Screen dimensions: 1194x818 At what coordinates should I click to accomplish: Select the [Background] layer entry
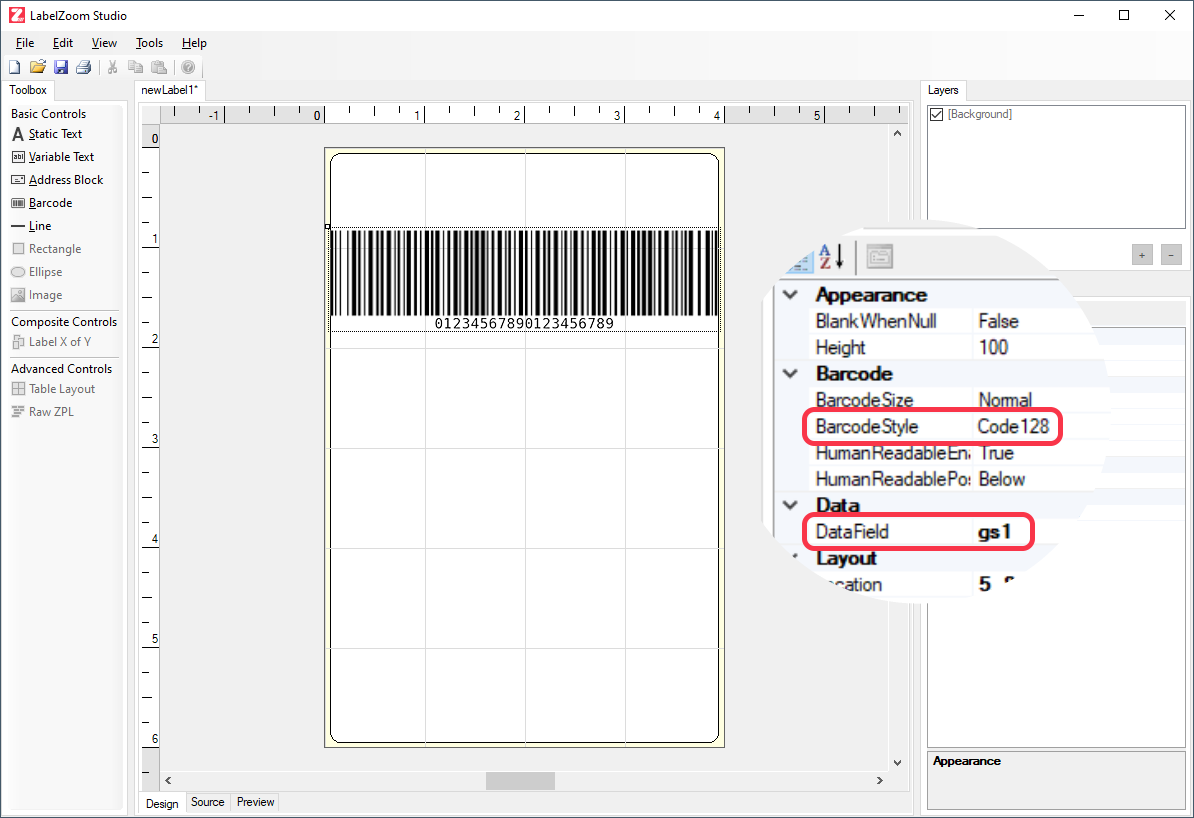pos(979,114)
